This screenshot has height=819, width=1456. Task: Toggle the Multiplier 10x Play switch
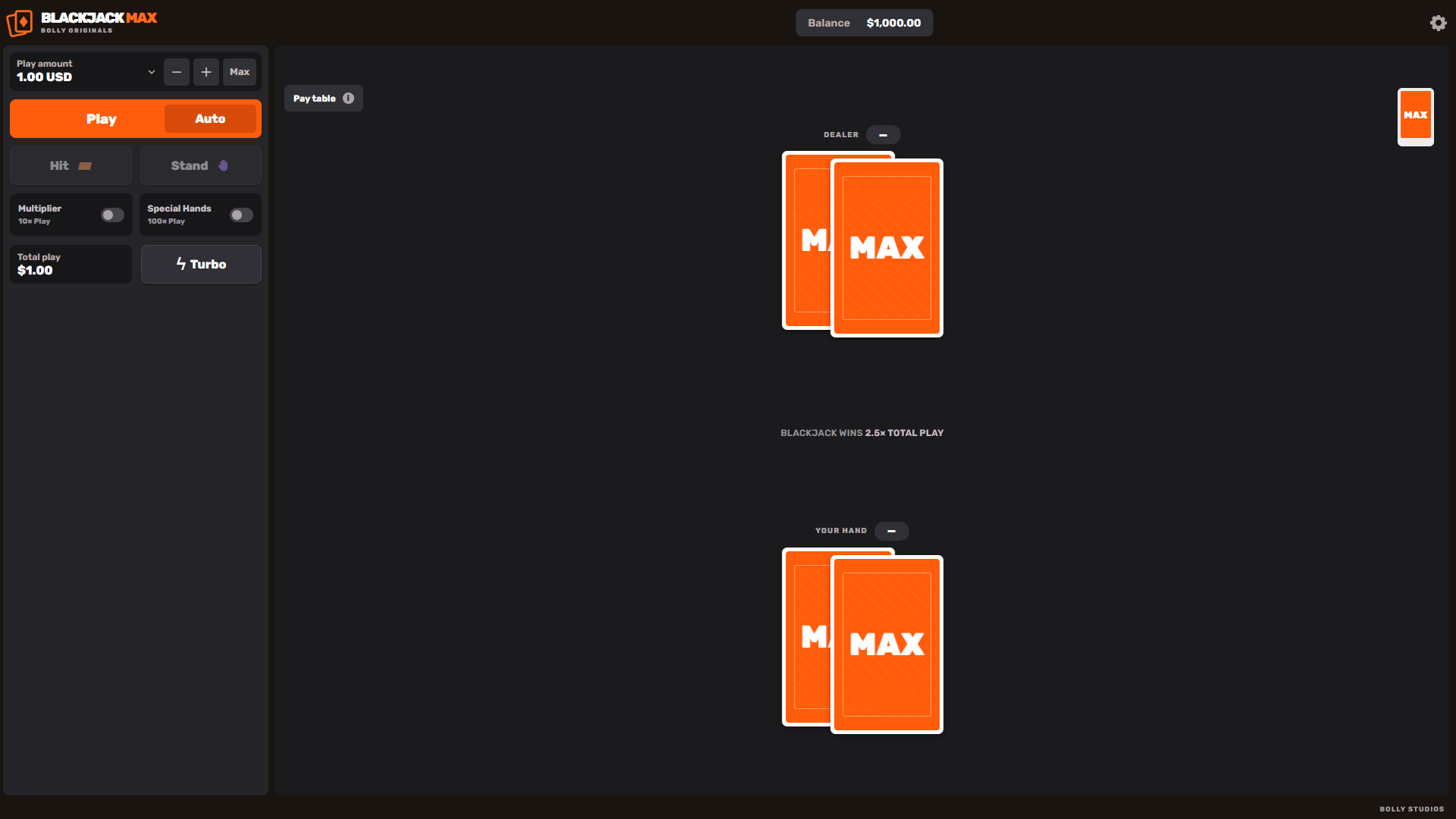(x=112, y=215)
